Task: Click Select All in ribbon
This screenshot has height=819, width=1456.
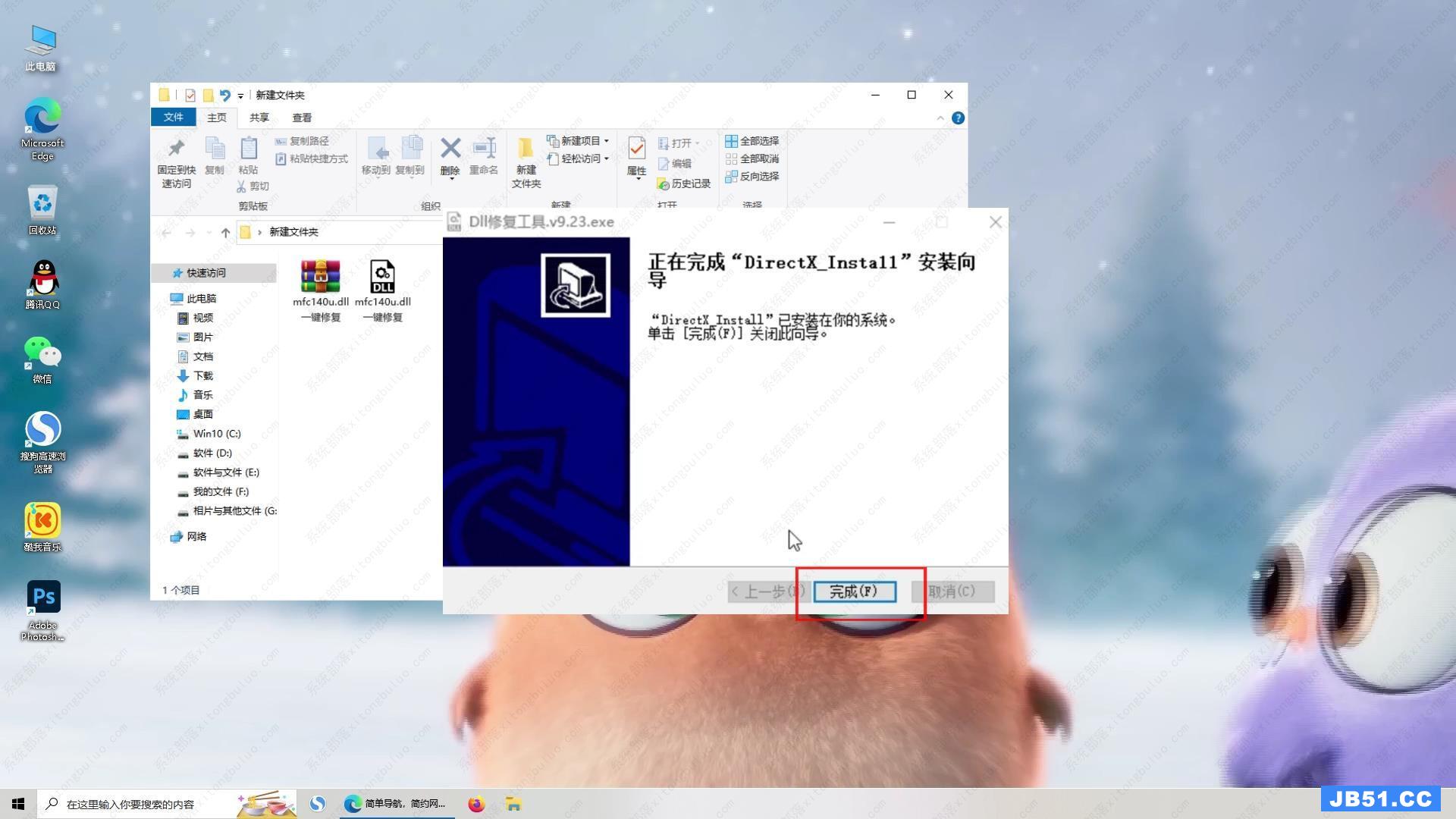Action: point(752,141)
